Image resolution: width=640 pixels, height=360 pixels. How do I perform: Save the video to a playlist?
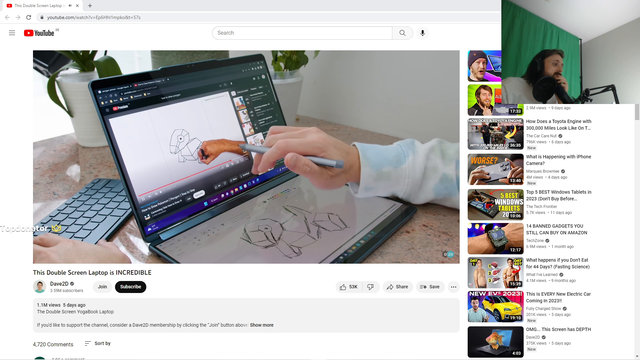point(430,287)
